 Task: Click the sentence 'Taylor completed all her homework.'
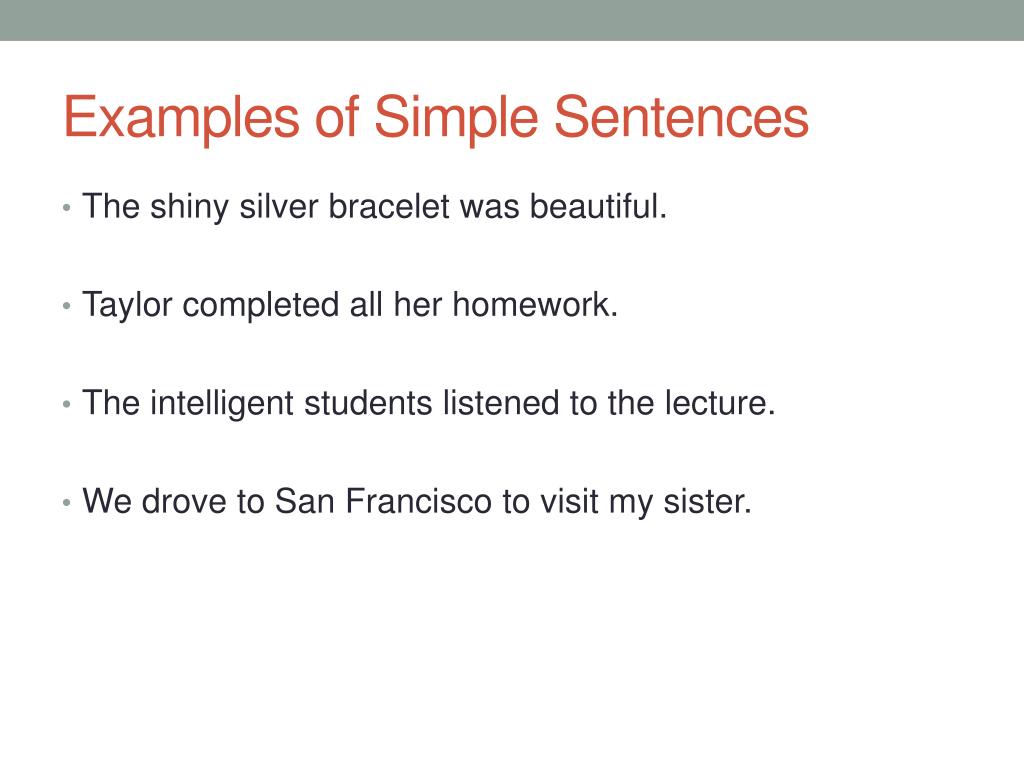(350, 306)
